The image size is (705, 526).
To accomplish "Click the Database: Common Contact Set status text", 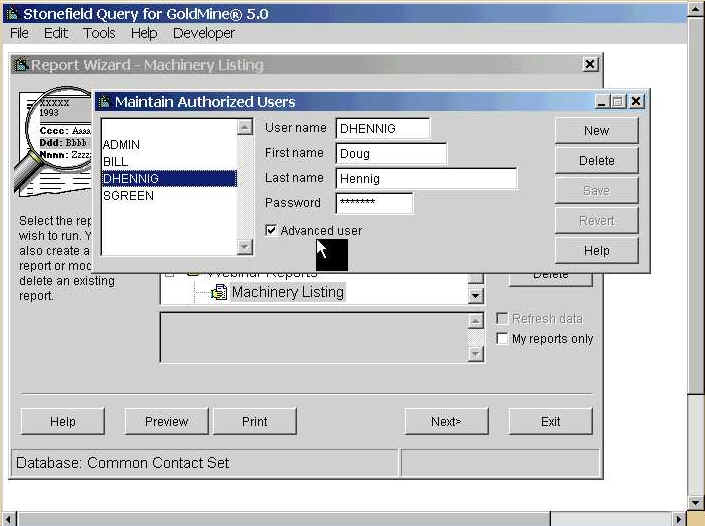I will click(x=123, y=463).
